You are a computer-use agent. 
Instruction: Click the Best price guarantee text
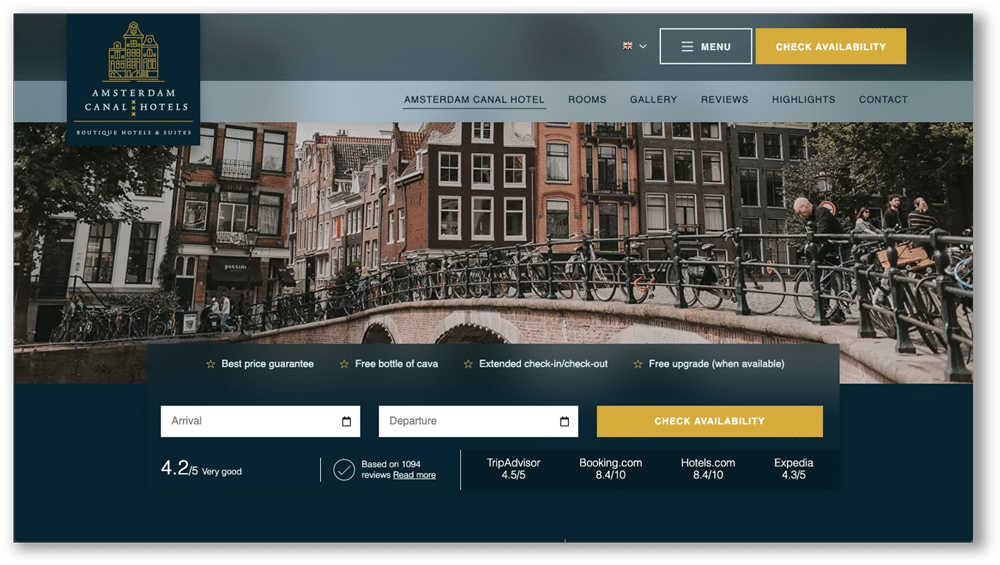[x=267, y=363]
